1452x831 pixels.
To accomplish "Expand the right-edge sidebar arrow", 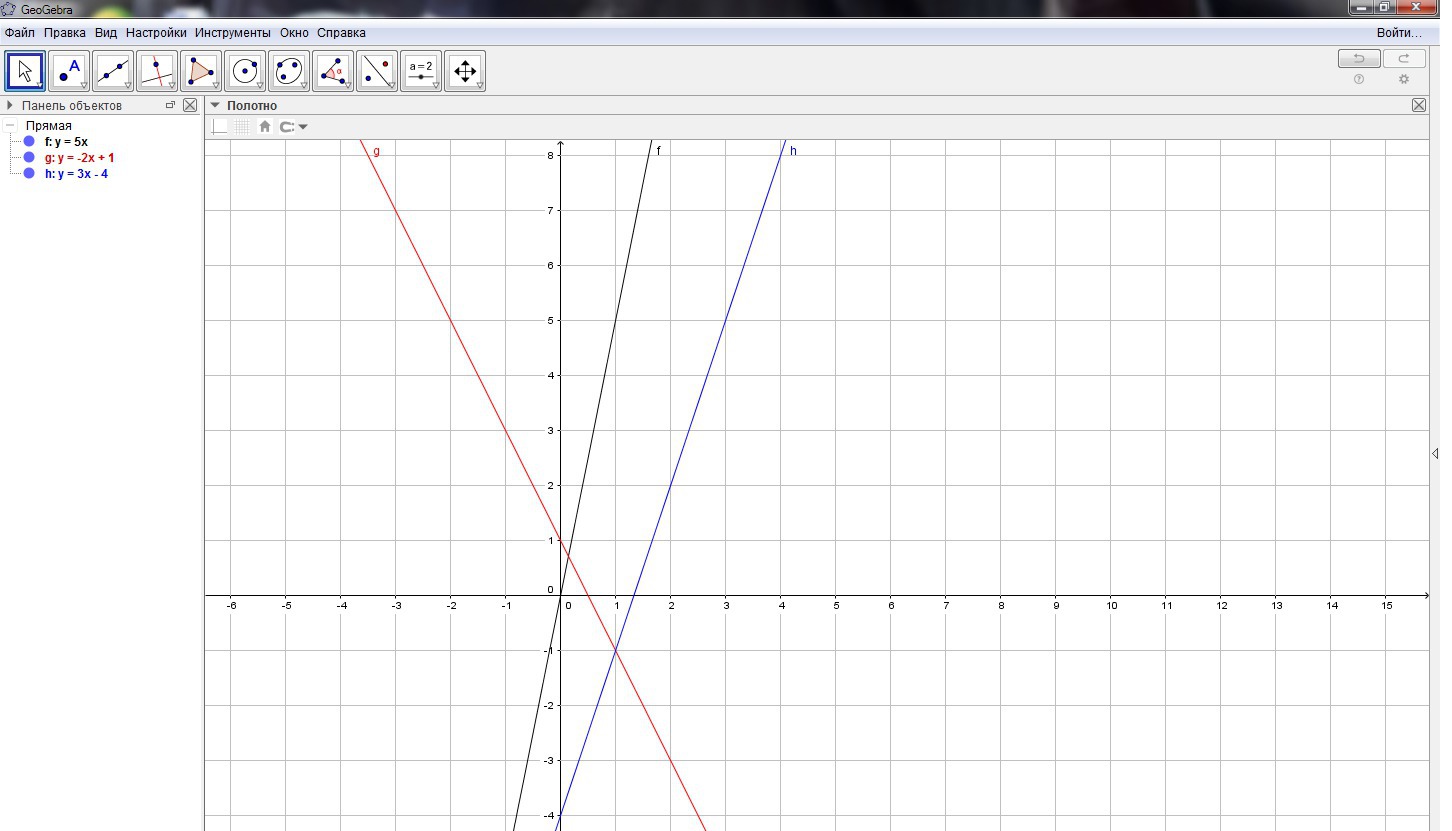I will 1436,453.
